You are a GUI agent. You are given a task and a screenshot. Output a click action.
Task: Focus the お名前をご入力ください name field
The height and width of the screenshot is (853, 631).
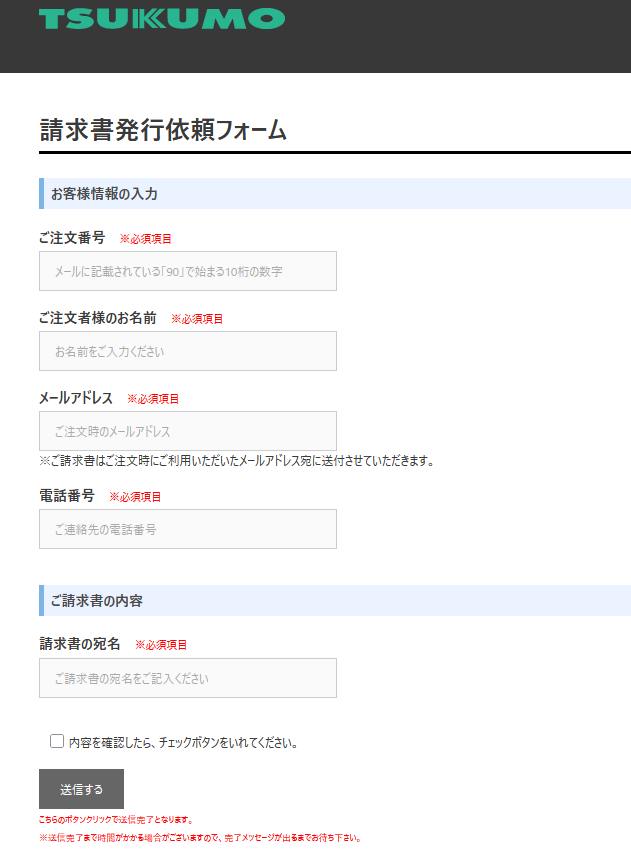coord(188,351)
